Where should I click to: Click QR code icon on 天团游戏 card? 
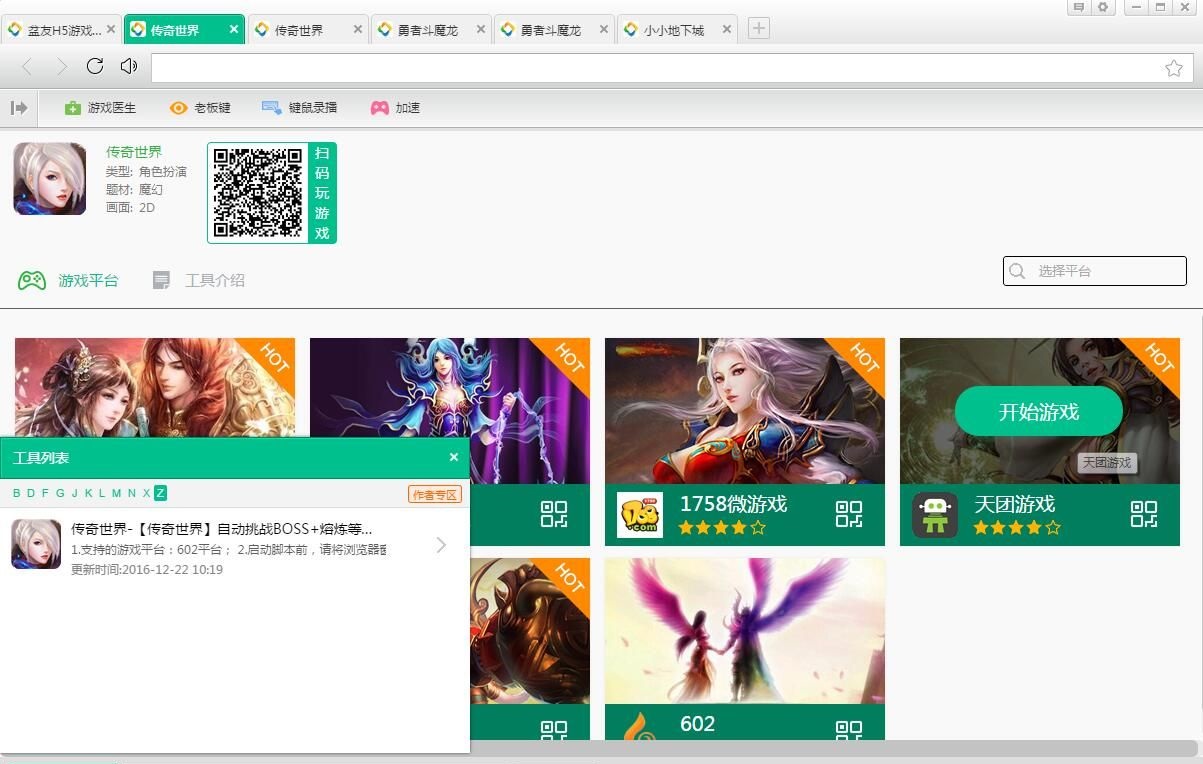point(1143,514)
